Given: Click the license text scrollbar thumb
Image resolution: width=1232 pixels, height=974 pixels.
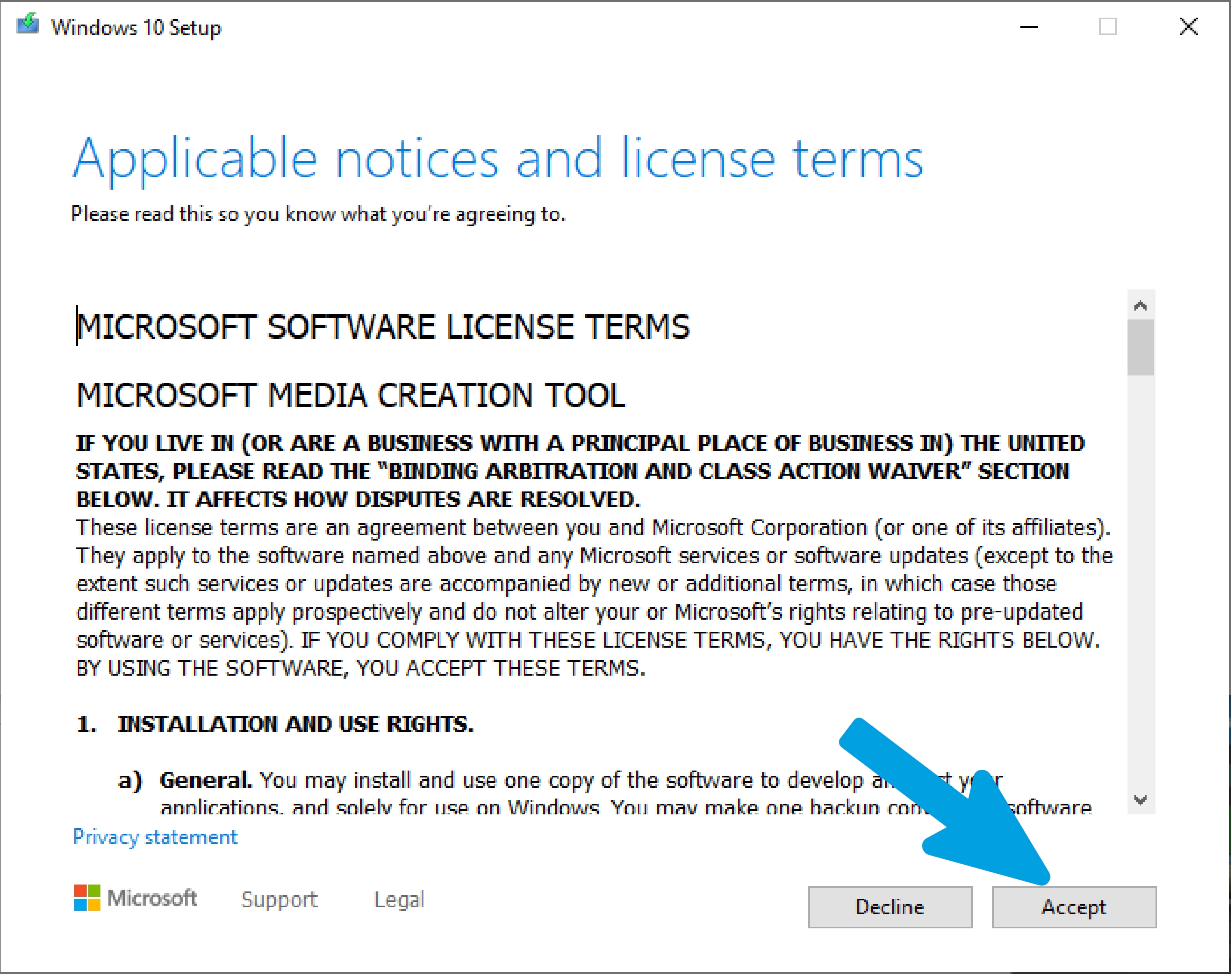Looking at the screenshot, I should point(1141,347).
